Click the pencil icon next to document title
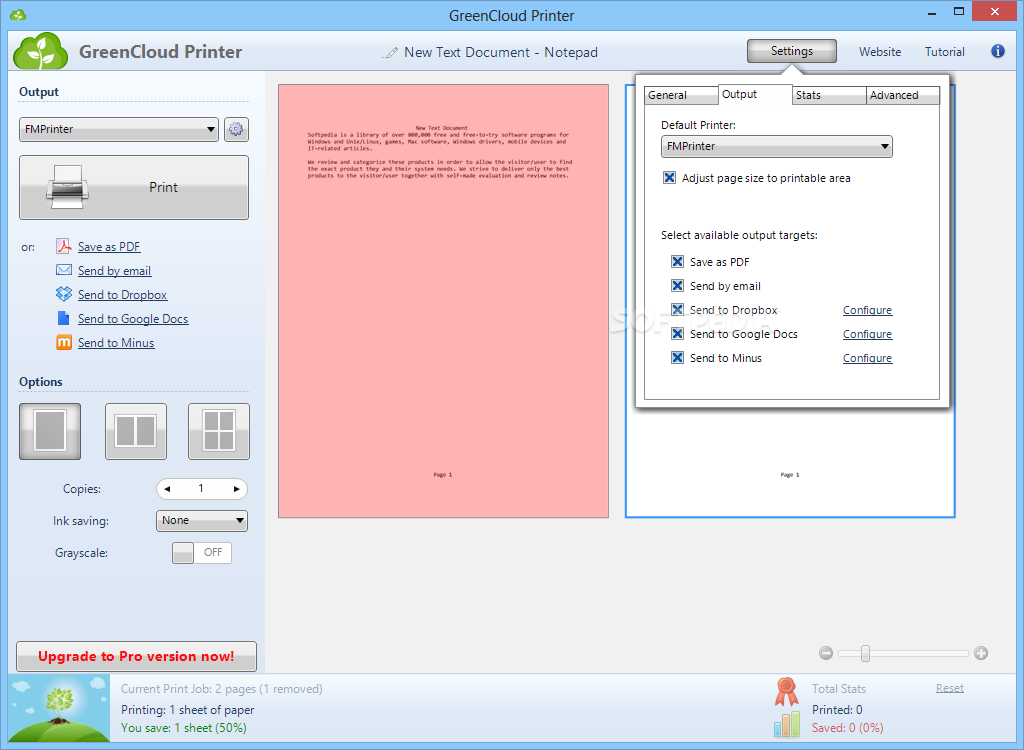The height and width of the screenshot is (750, 1024). point(390,52)
